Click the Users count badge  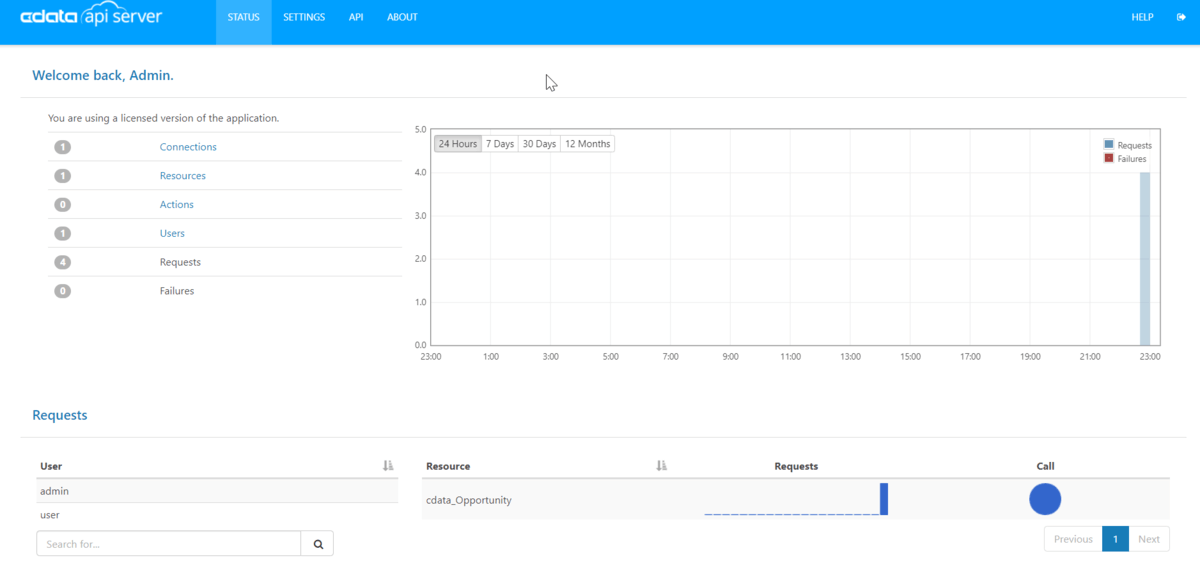[x=63, y=233]
